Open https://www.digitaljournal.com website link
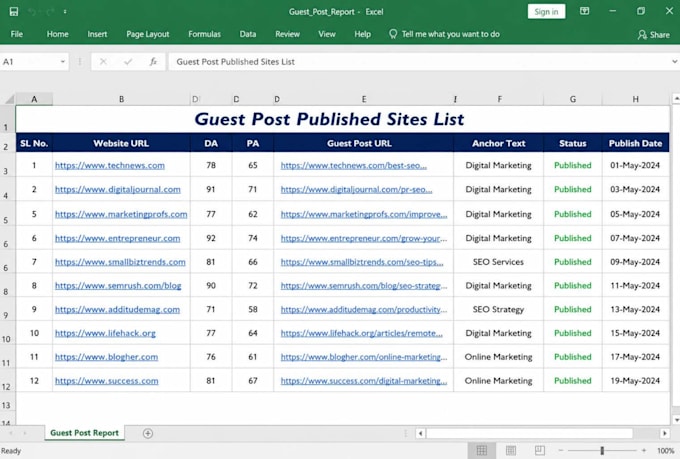This screenshot has width=680, height=459. click(x=118, y=189)
